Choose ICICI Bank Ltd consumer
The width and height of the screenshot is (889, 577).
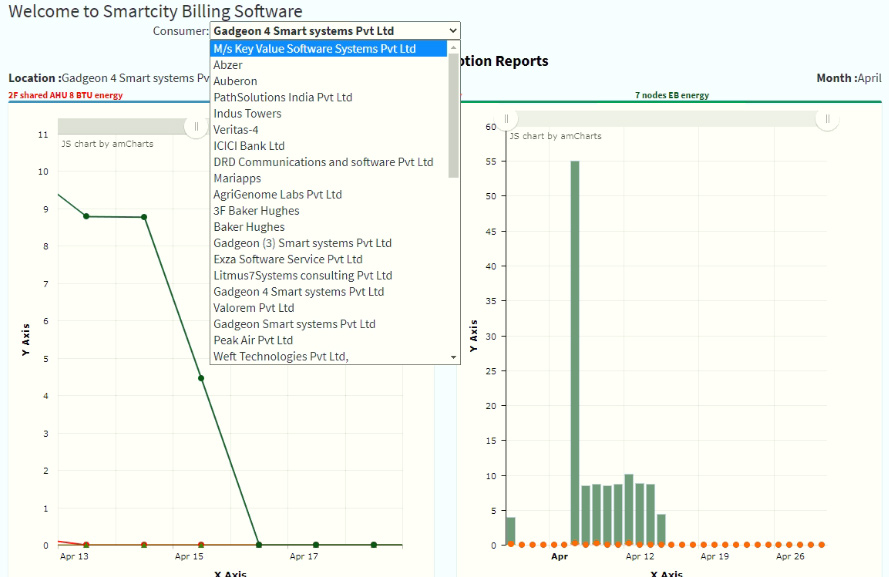pyautogui.click(x=249, y=146)
